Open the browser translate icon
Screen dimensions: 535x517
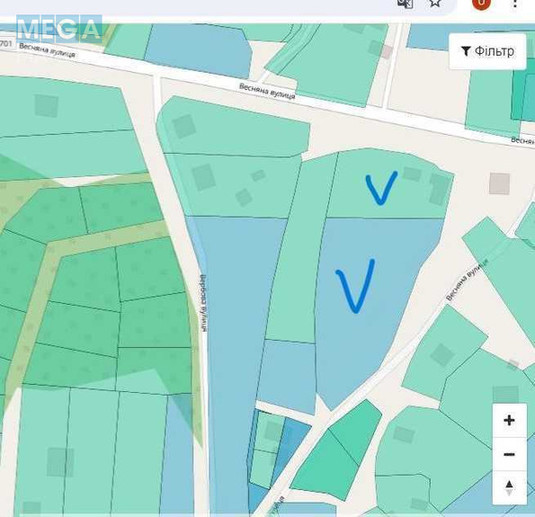405,3
